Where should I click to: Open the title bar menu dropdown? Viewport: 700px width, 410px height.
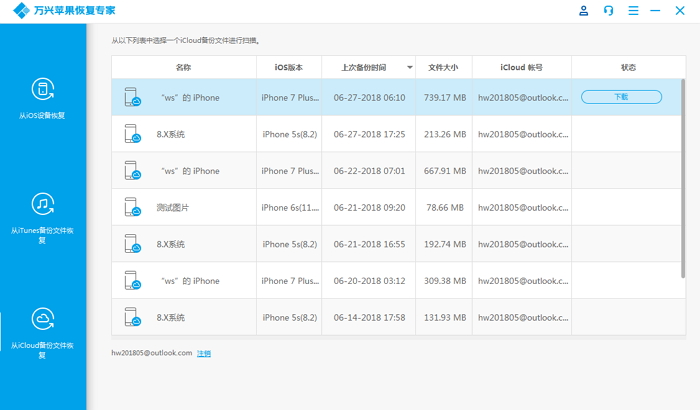[631, 10]
